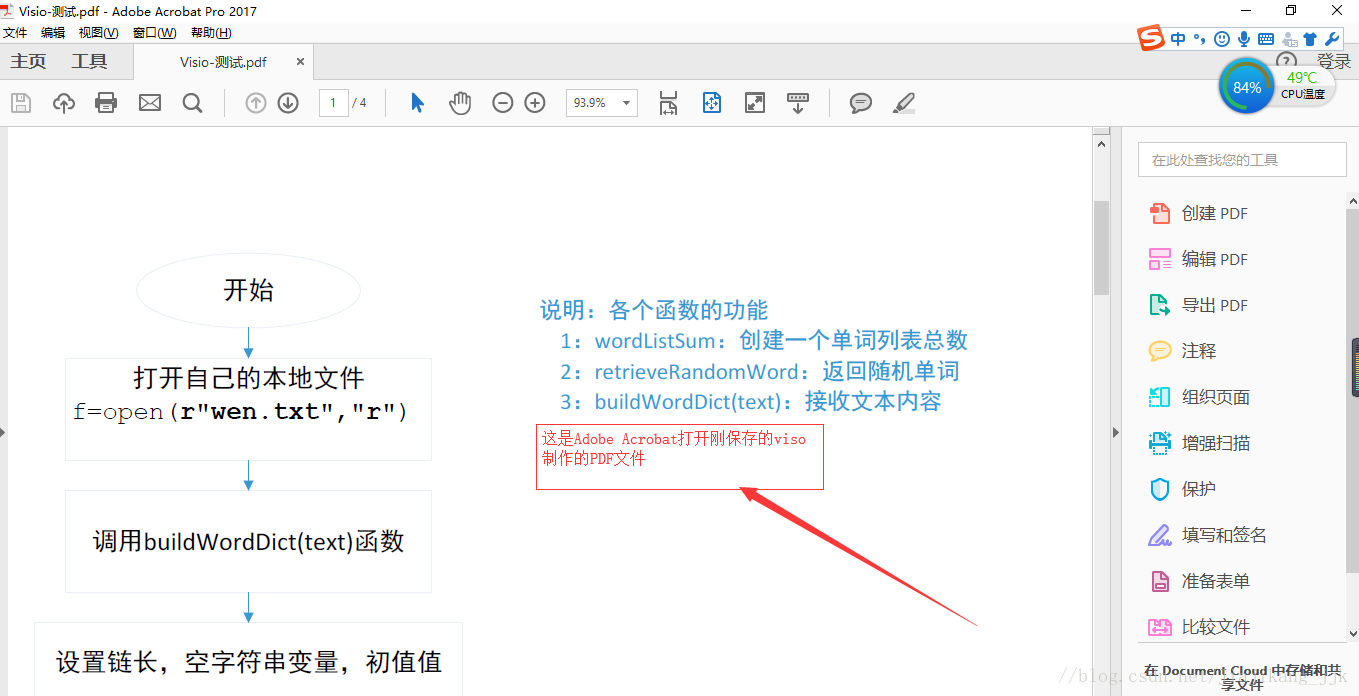The image size is (1359, 696).
Task: Click tools pane scrollbar down arrow
Action: point(1353,633)
